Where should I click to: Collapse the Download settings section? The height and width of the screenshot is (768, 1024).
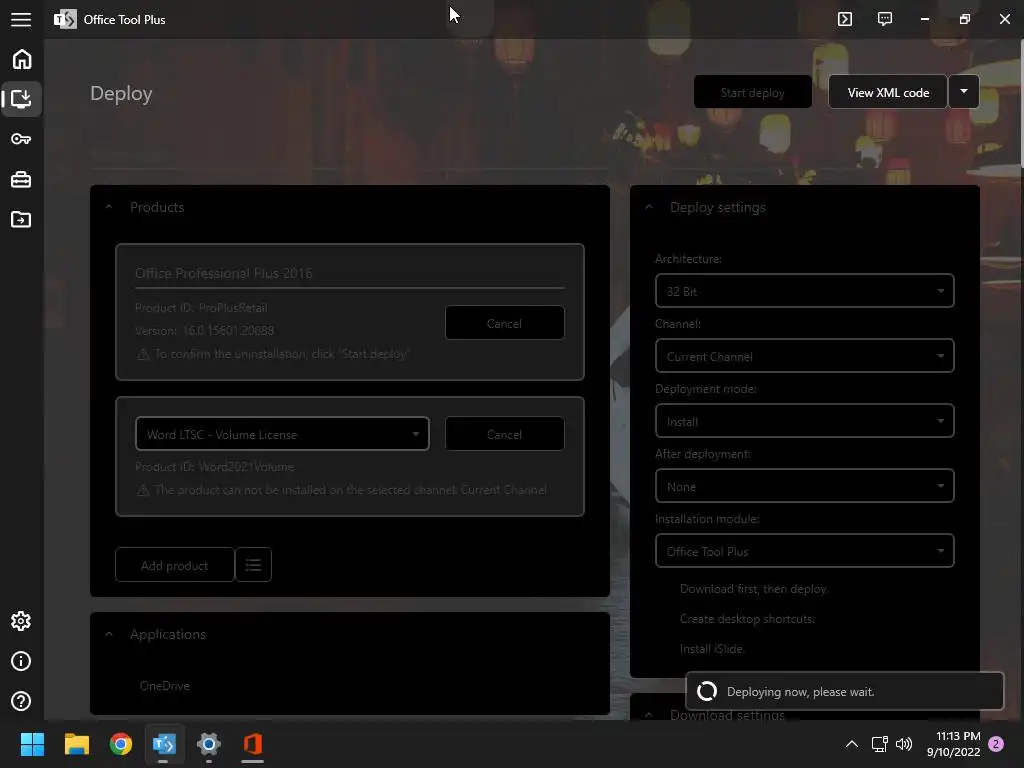point(649,715)
